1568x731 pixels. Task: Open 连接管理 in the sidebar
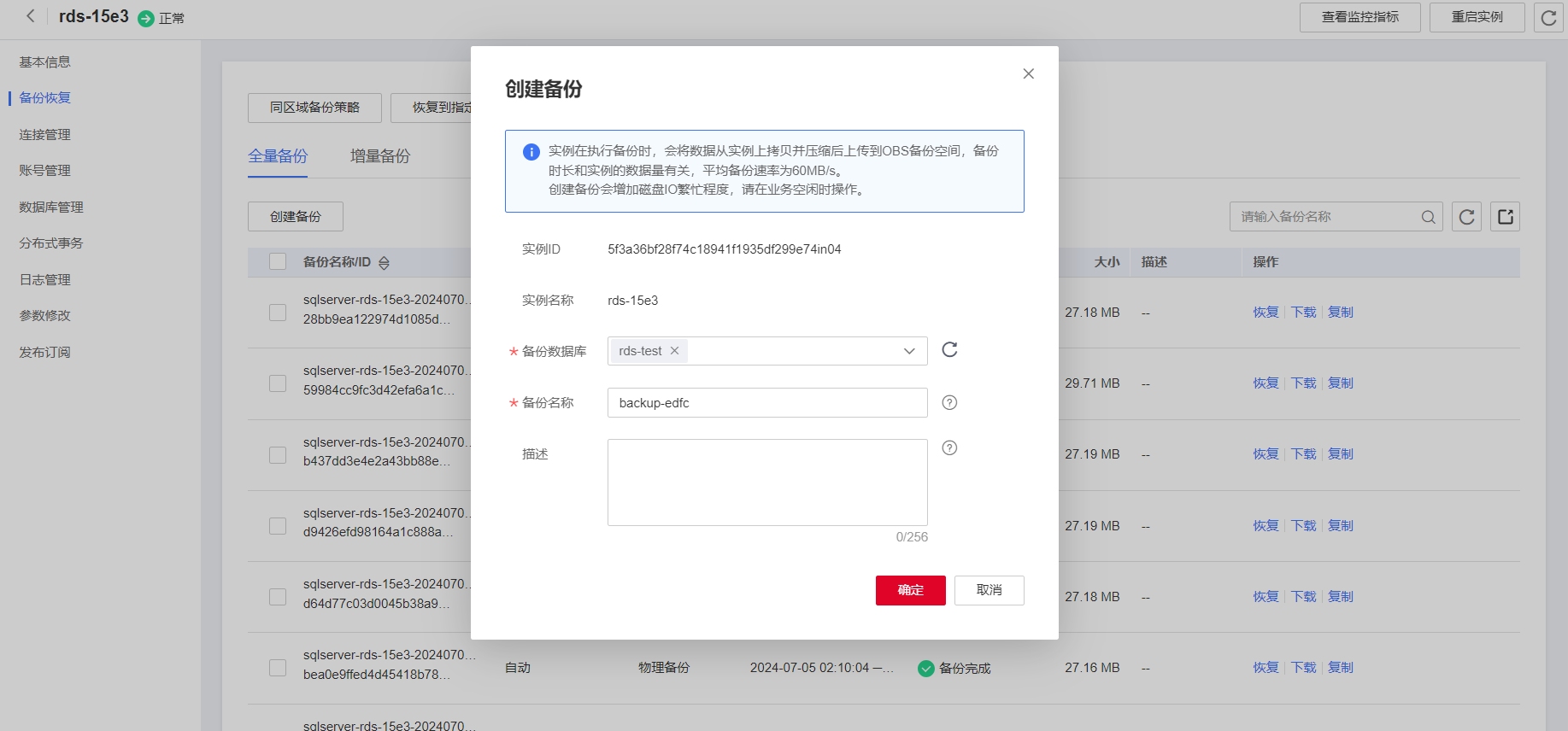tap(44, 135)
